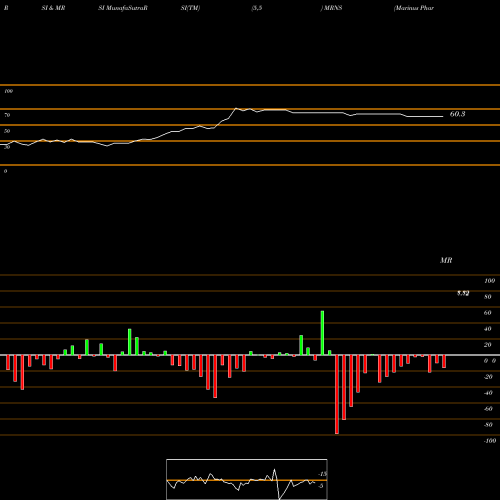Click the MR axis label -80
Screen dimensions: 500x500
click(x=488, y=425)
